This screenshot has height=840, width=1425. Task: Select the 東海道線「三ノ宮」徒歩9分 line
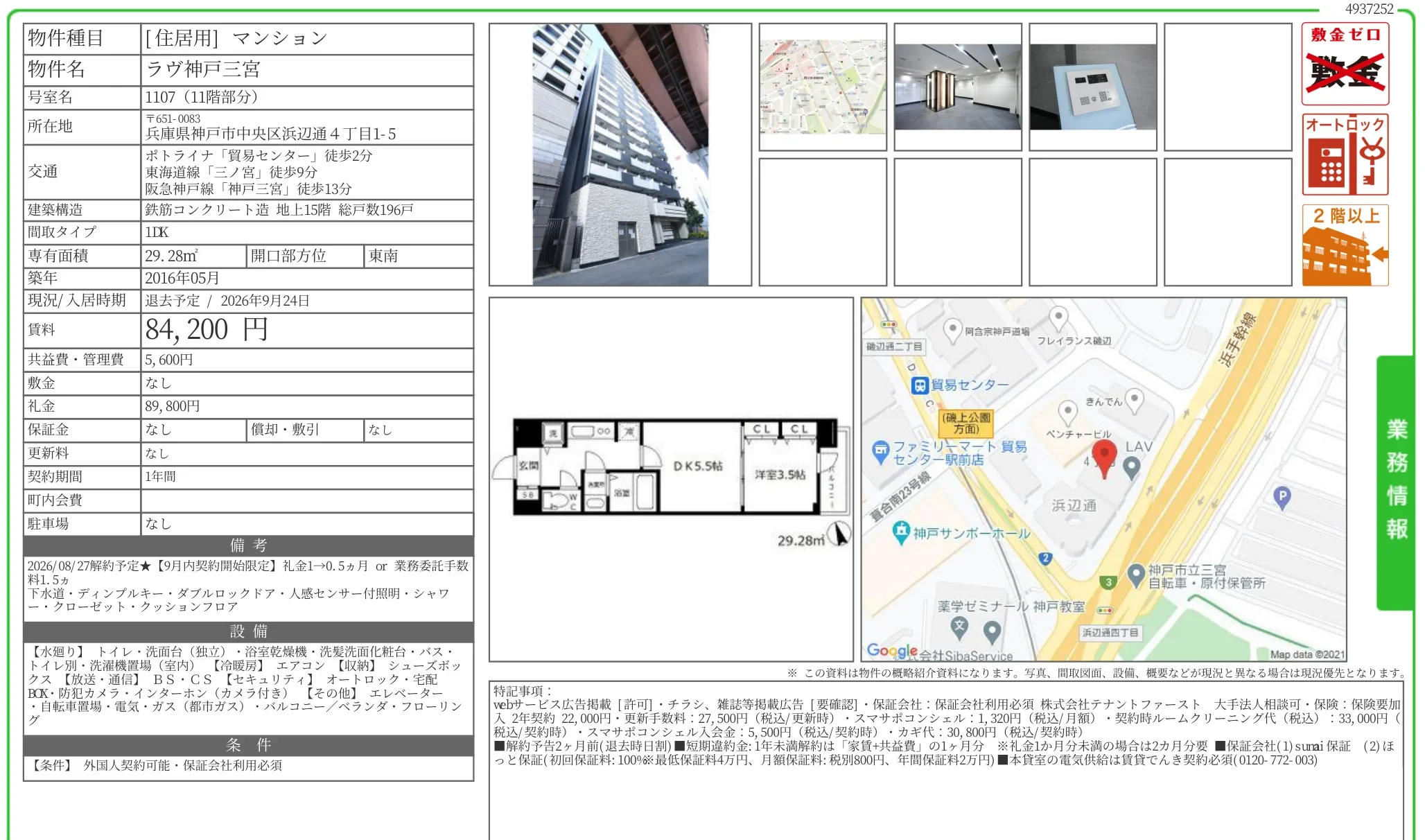point(231,172)
